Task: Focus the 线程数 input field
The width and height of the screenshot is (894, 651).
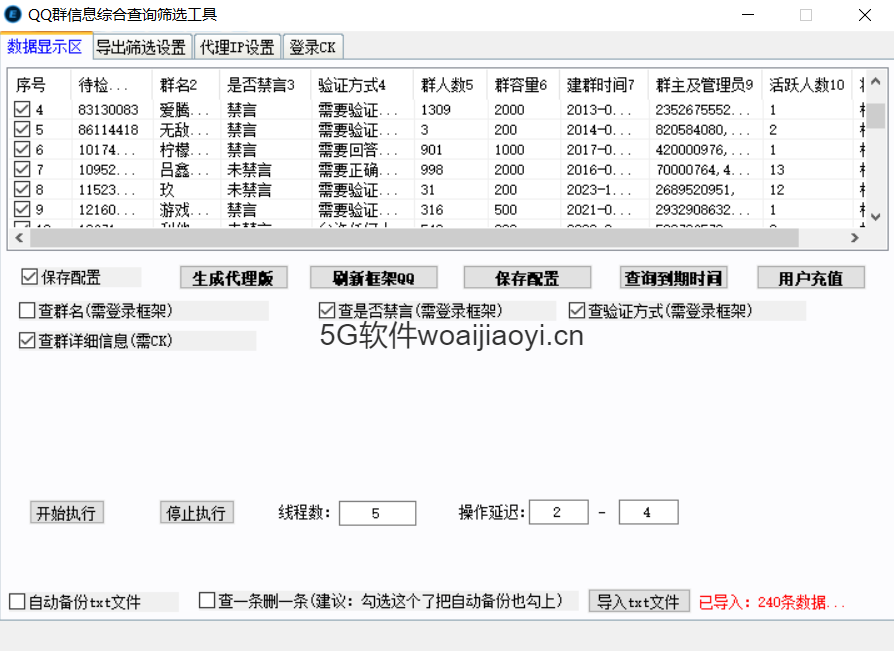Action: pyautogui.click(x=377, y=513)
